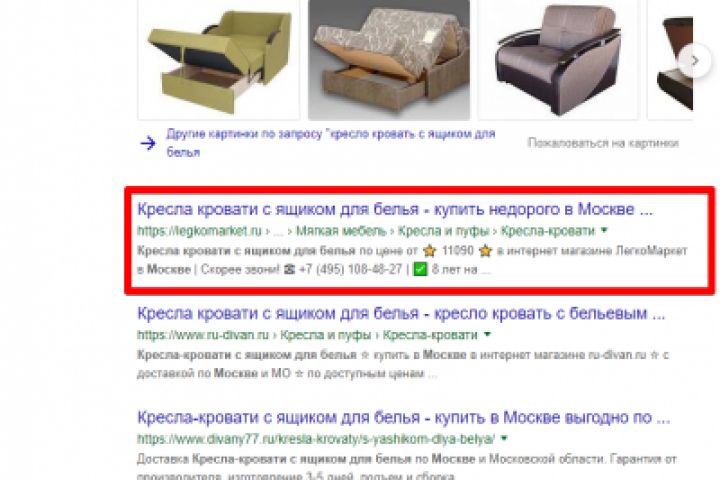Click the www.ru-divan.ru green URL
Screen dimensions: 720x480
click(202, 335)
